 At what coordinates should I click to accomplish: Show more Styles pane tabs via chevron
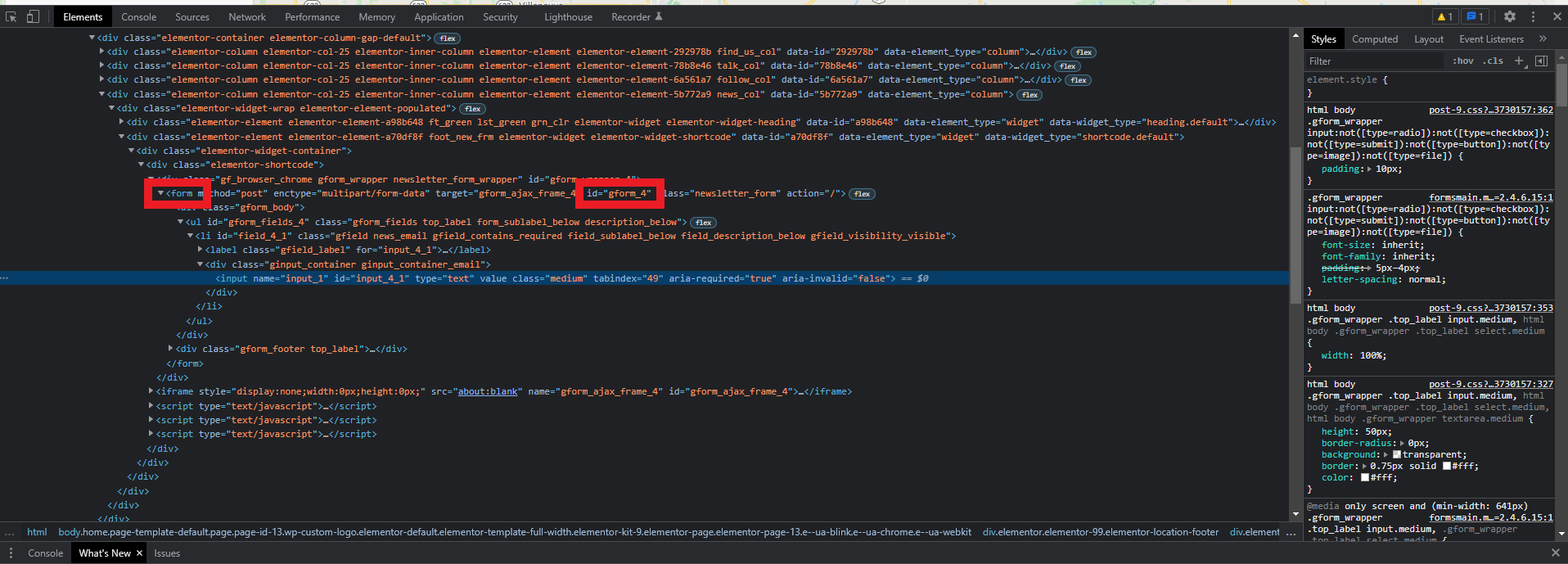point(1543,38)
